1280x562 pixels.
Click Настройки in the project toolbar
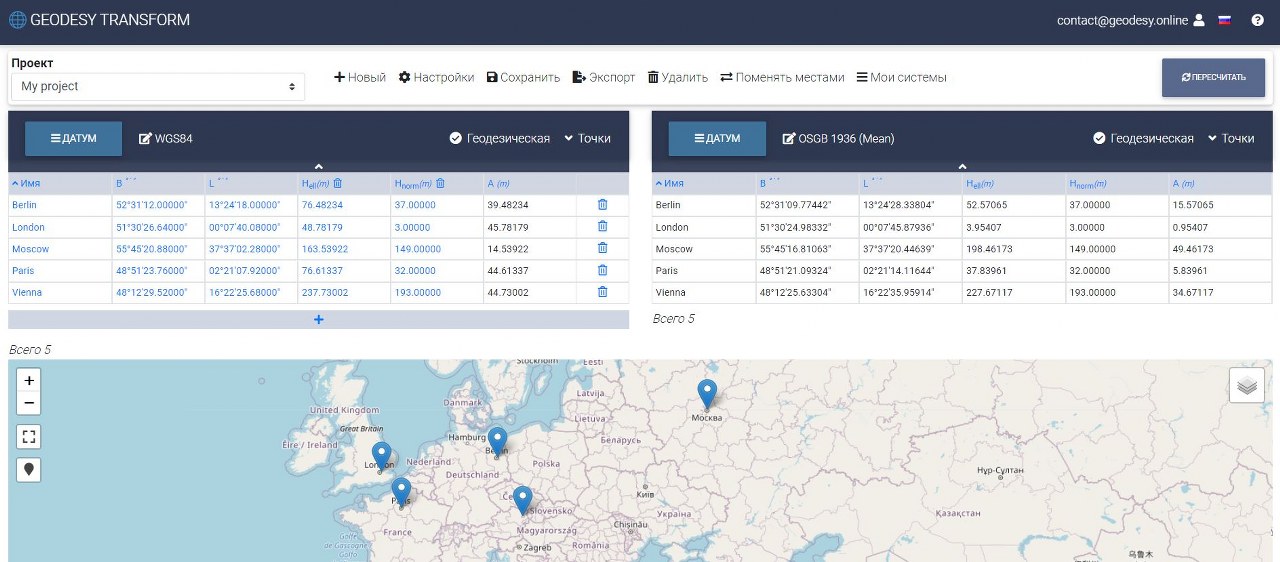[436, 78]
